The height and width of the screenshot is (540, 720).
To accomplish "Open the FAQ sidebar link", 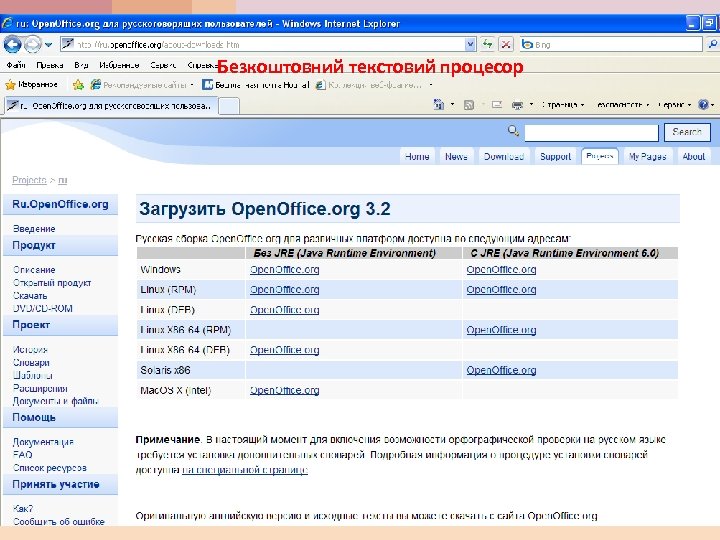I will tap(22, 455).
